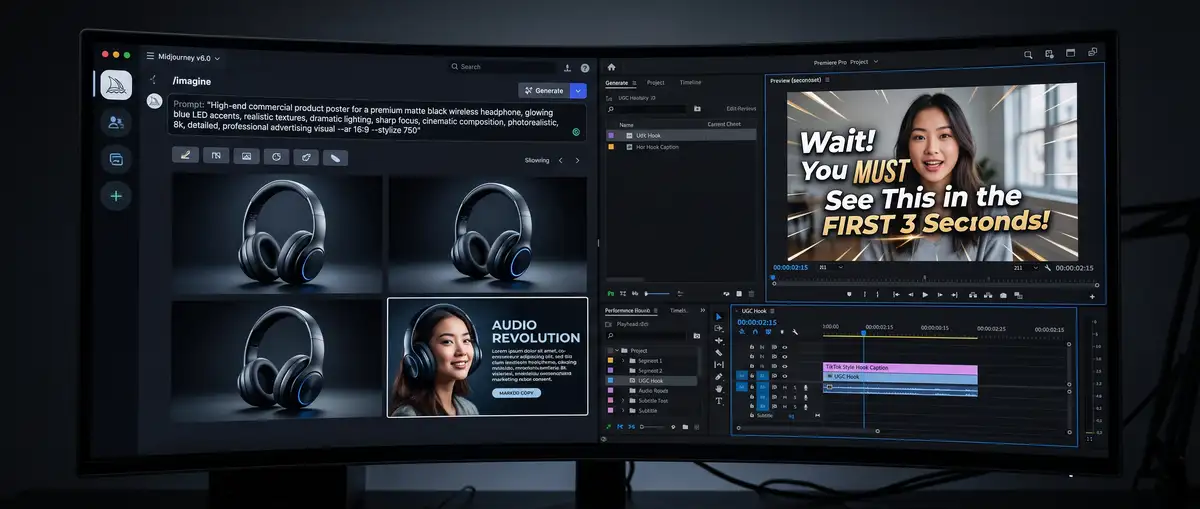Expand the Segment 1 folder
The height and width of the screenshot is (509, 1200).
pos(622,361)
